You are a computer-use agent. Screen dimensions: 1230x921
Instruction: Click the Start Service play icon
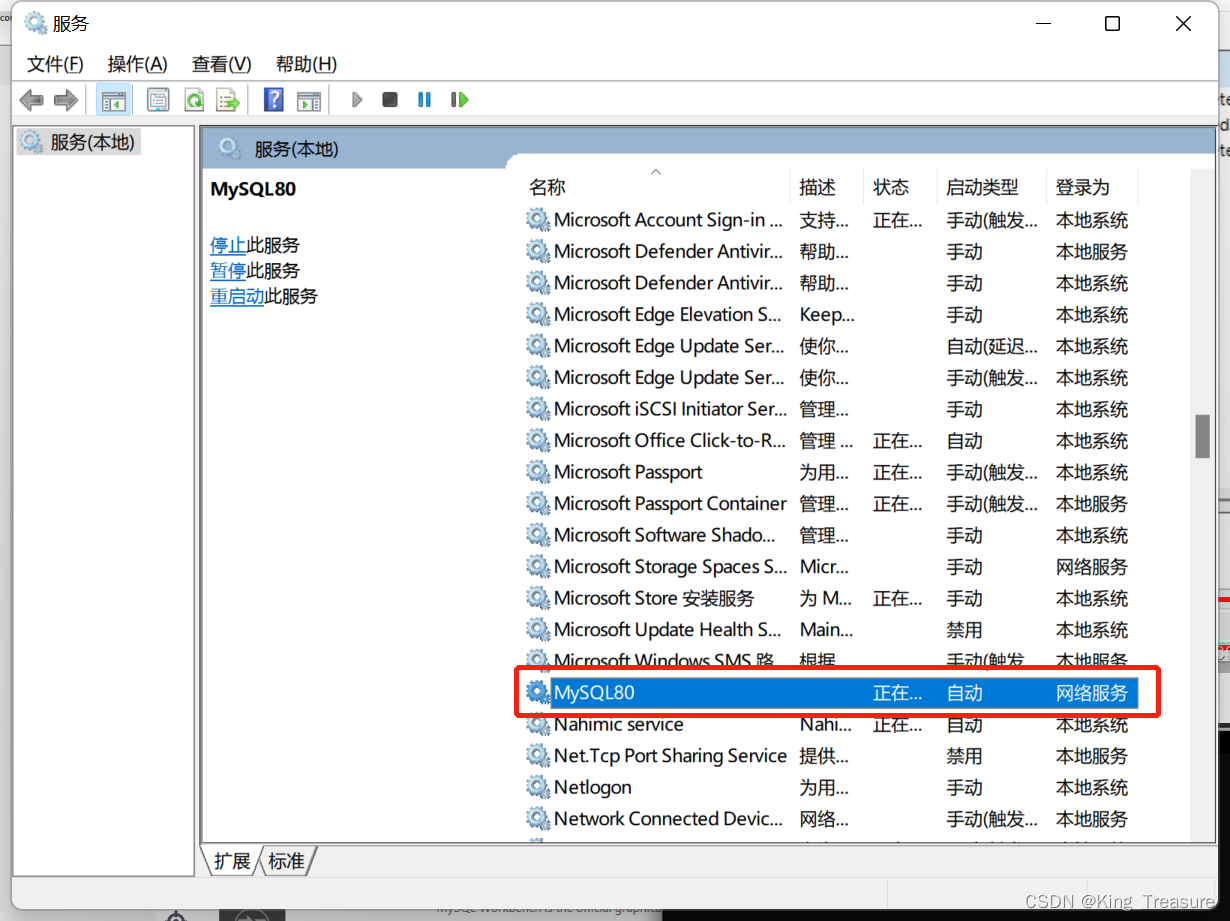(x=357, y=100)
